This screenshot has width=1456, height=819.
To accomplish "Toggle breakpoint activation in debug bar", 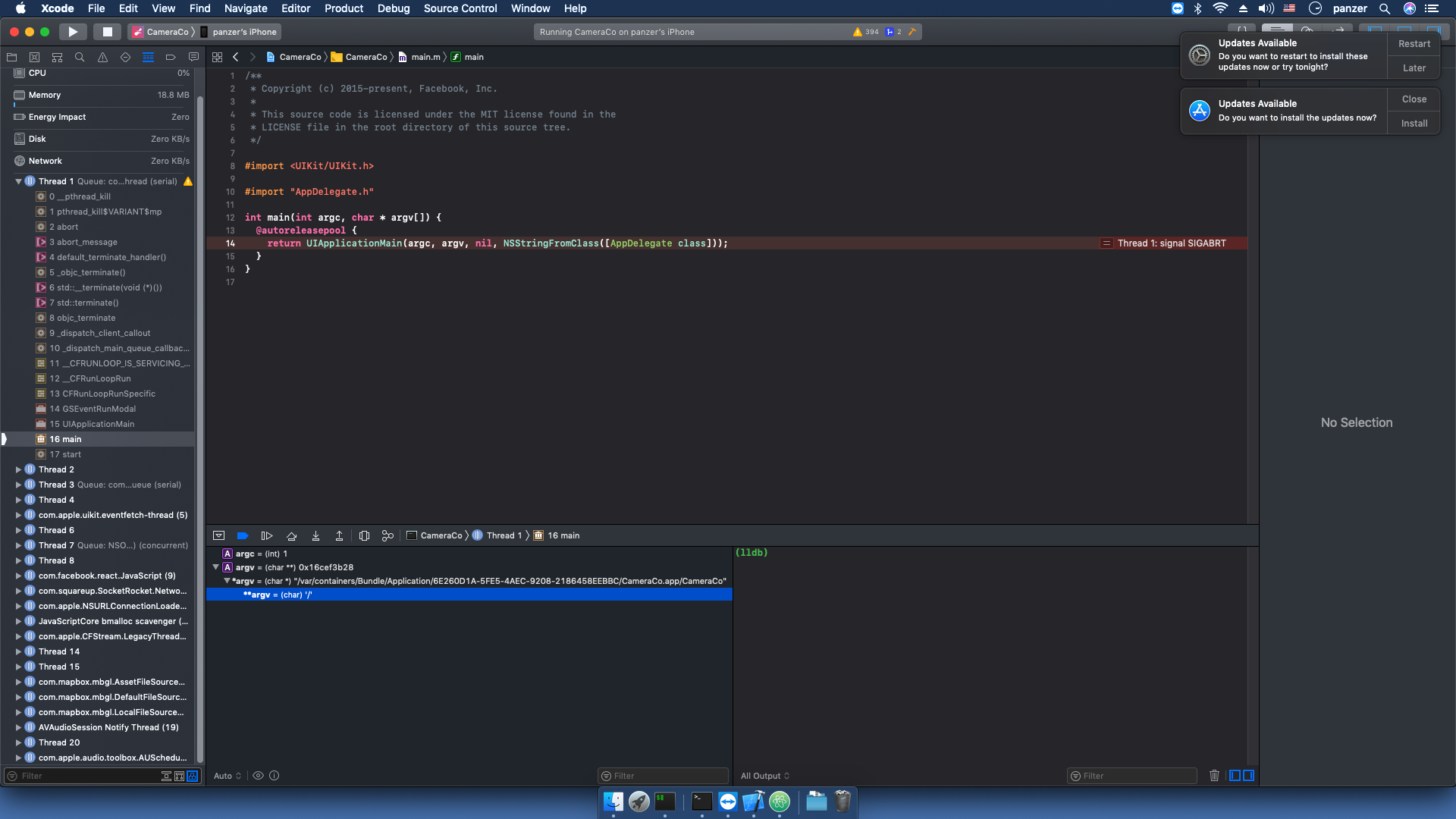I will (x=243, y=535).
